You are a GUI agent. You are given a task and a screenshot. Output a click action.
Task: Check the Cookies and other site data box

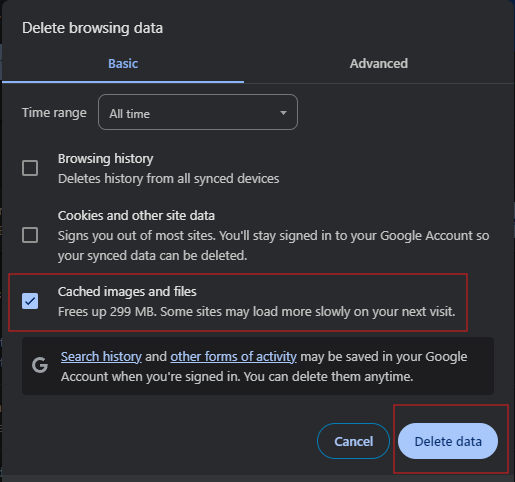30,235
